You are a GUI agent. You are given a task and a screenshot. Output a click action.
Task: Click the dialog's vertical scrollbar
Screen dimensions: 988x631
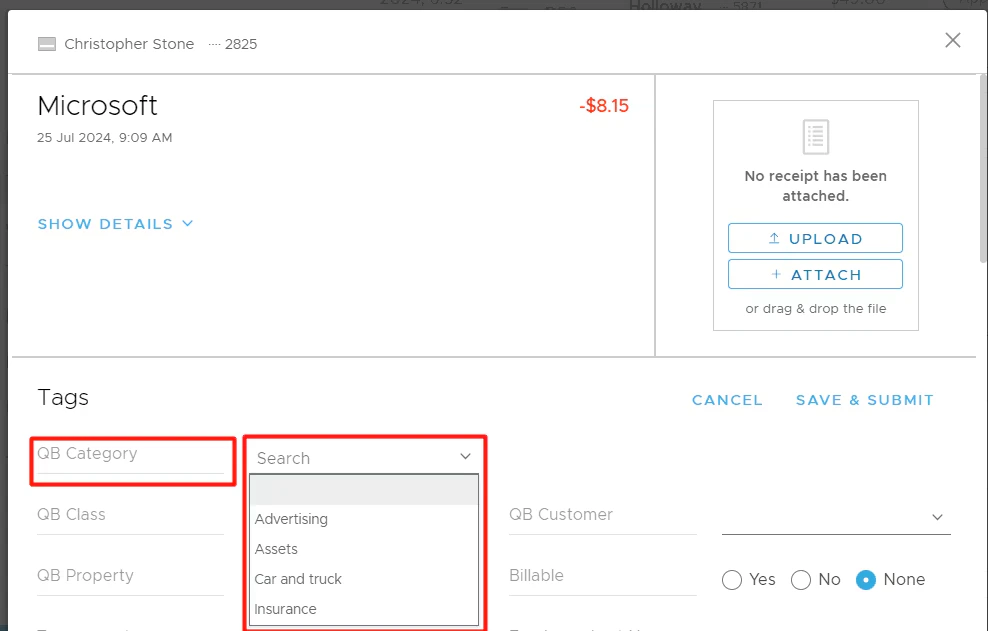coord(984,168)
